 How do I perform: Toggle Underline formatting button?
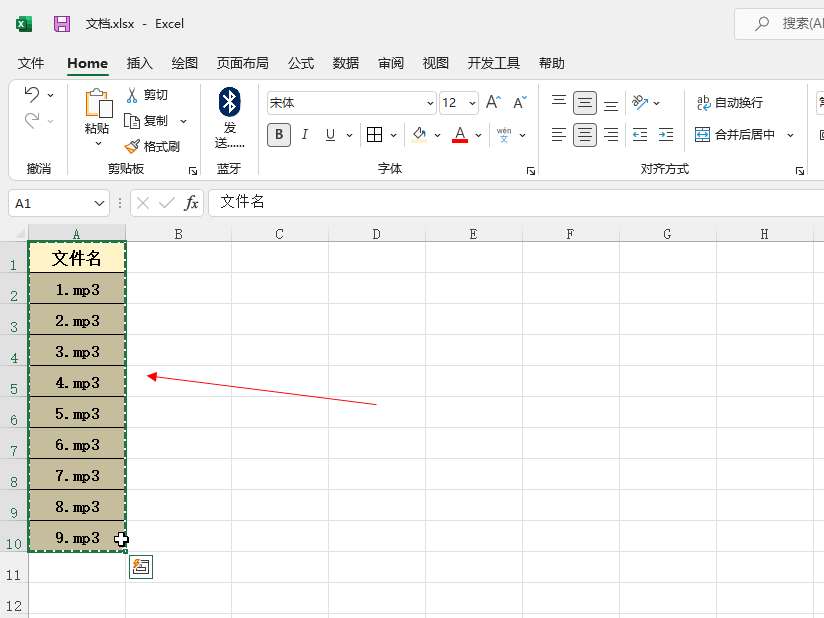coord(330,135)
